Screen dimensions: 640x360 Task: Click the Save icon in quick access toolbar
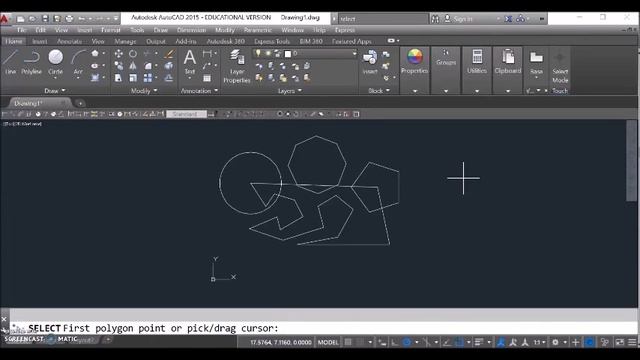coord(45,19)
